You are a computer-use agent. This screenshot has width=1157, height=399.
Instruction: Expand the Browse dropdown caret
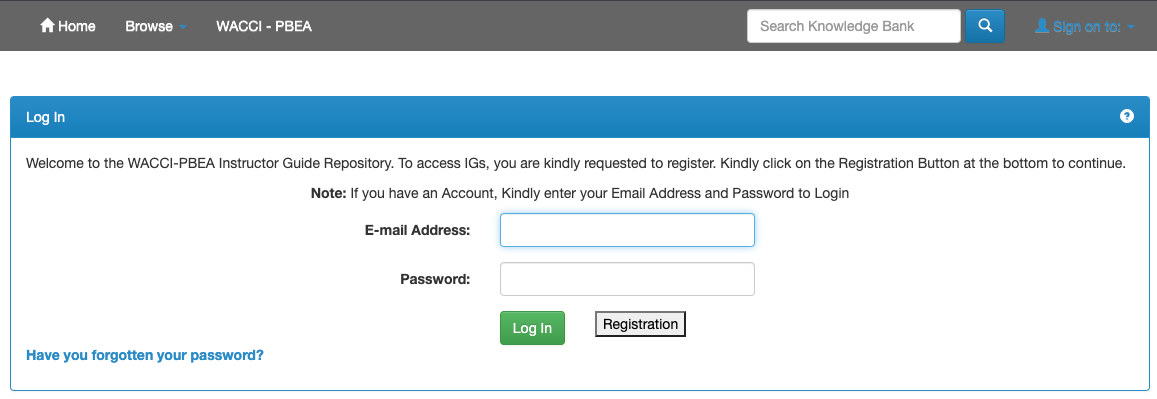coord(182,27)
